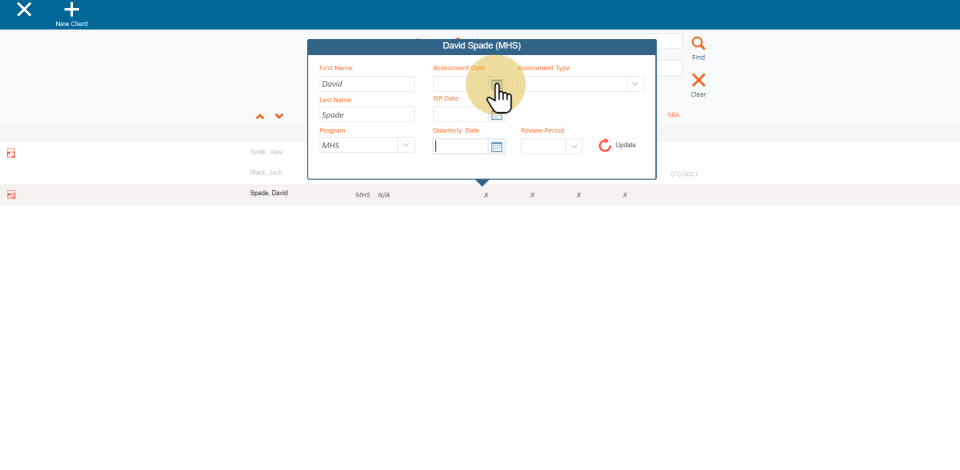960x470 pixels.
Task: Click the orange down arrow sort icon
Action: [x=279, y=117]
